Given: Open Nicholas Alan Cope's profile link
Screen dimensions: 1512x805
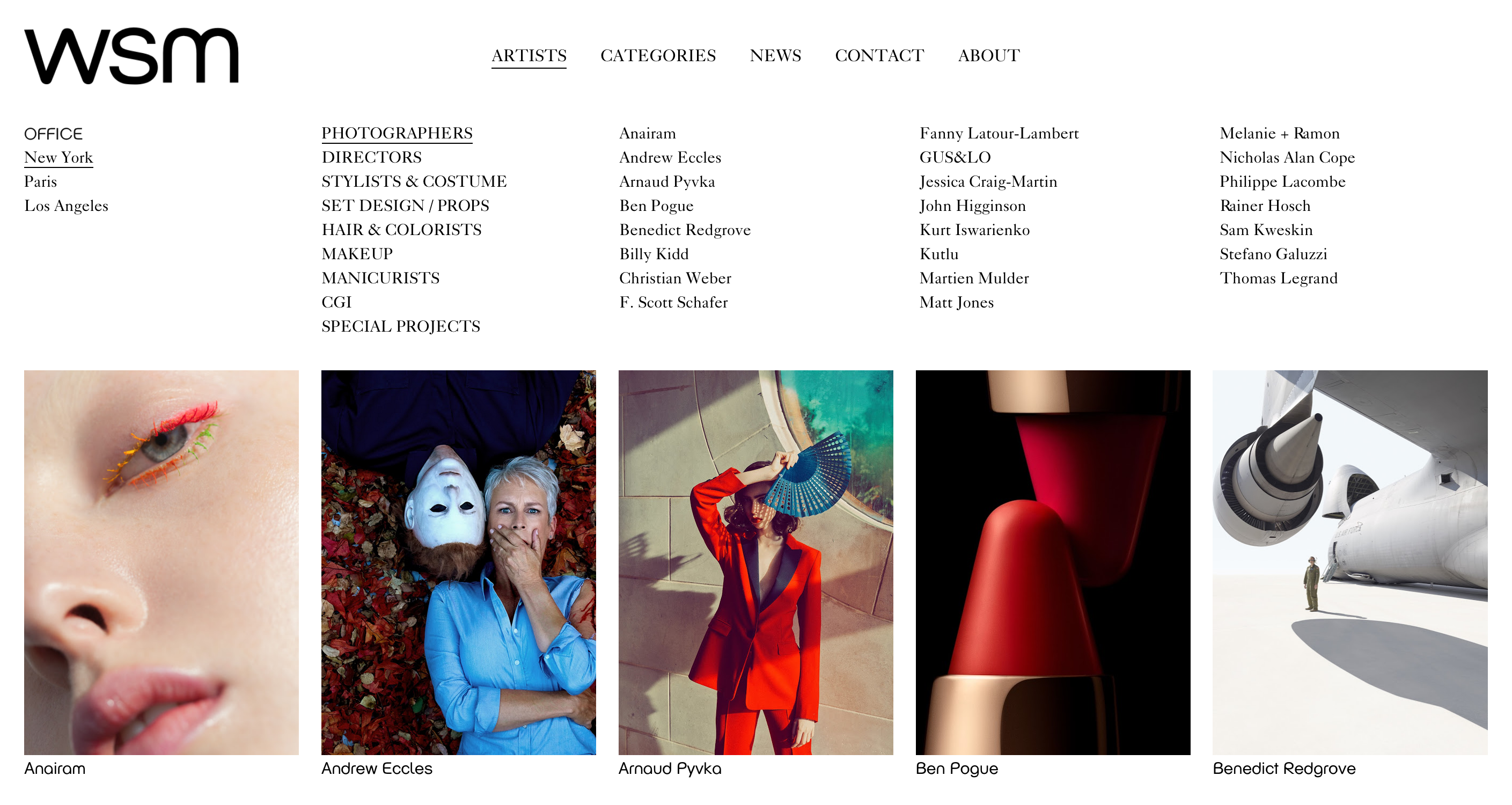Looking at the screenshot, I should pyautogui.click(x=1287, y=157).
